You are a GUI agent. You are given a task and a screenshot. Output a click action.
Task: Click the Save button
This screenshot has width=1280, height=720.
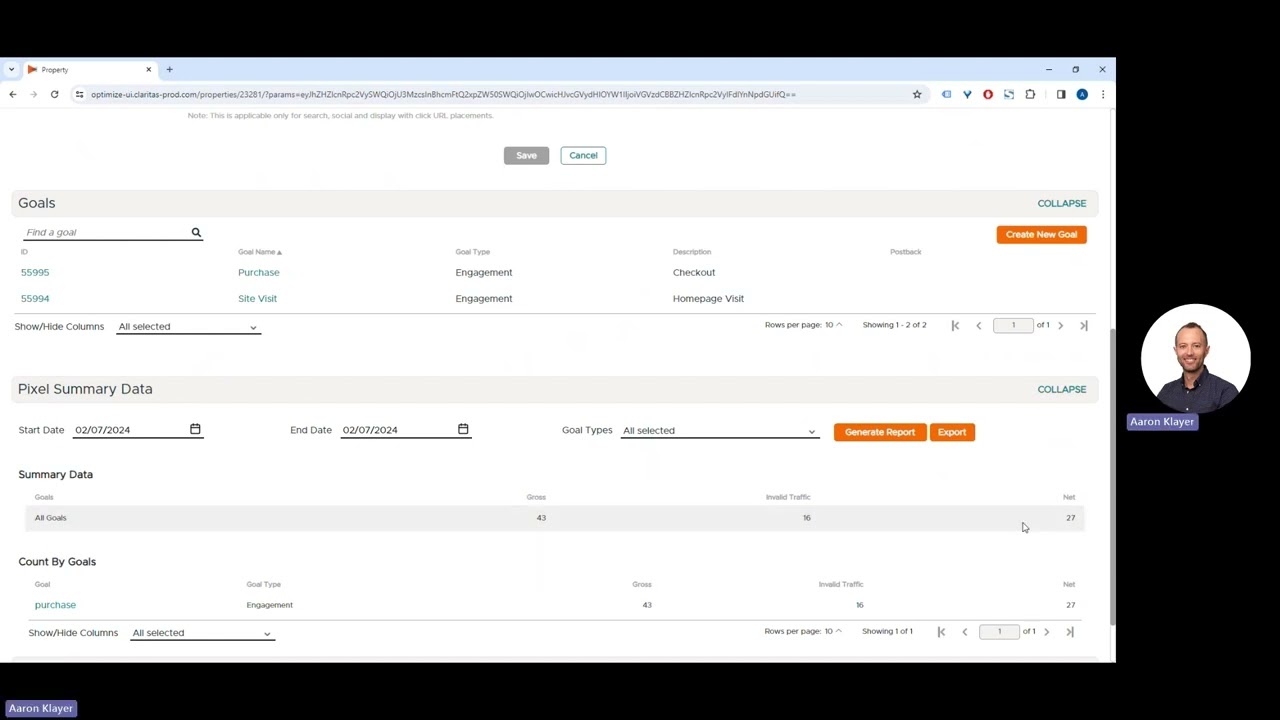[x=526, y=155]
